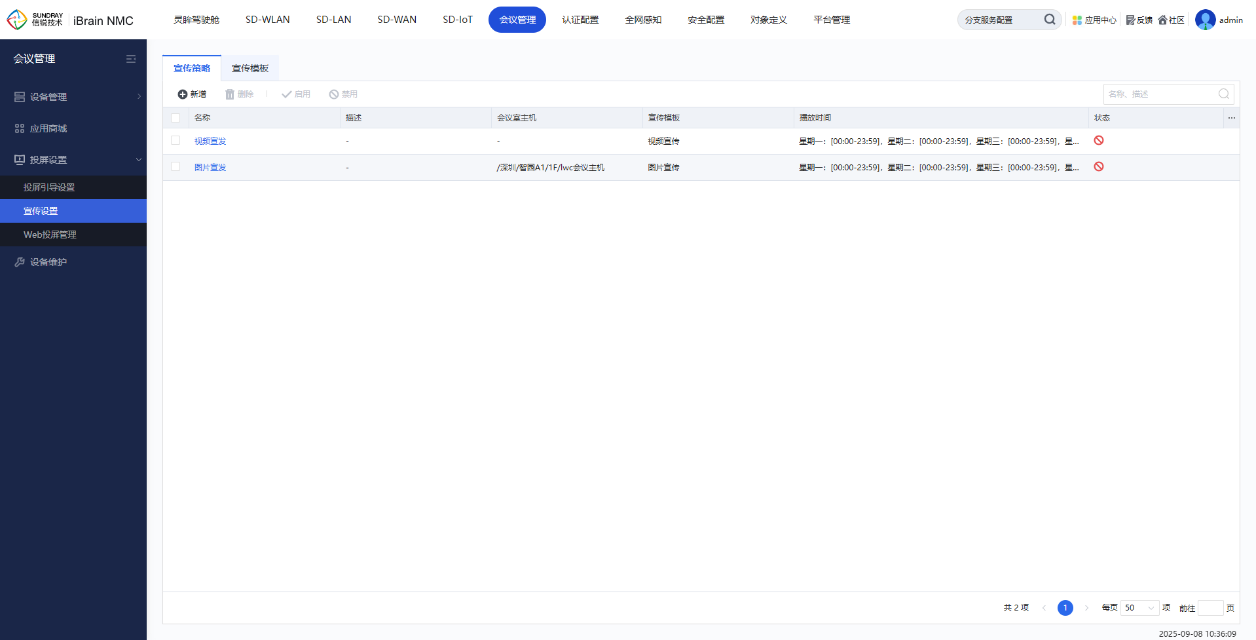Click the 反馈 feedback icon
Screen dimensions: 1256x640
1130,20
